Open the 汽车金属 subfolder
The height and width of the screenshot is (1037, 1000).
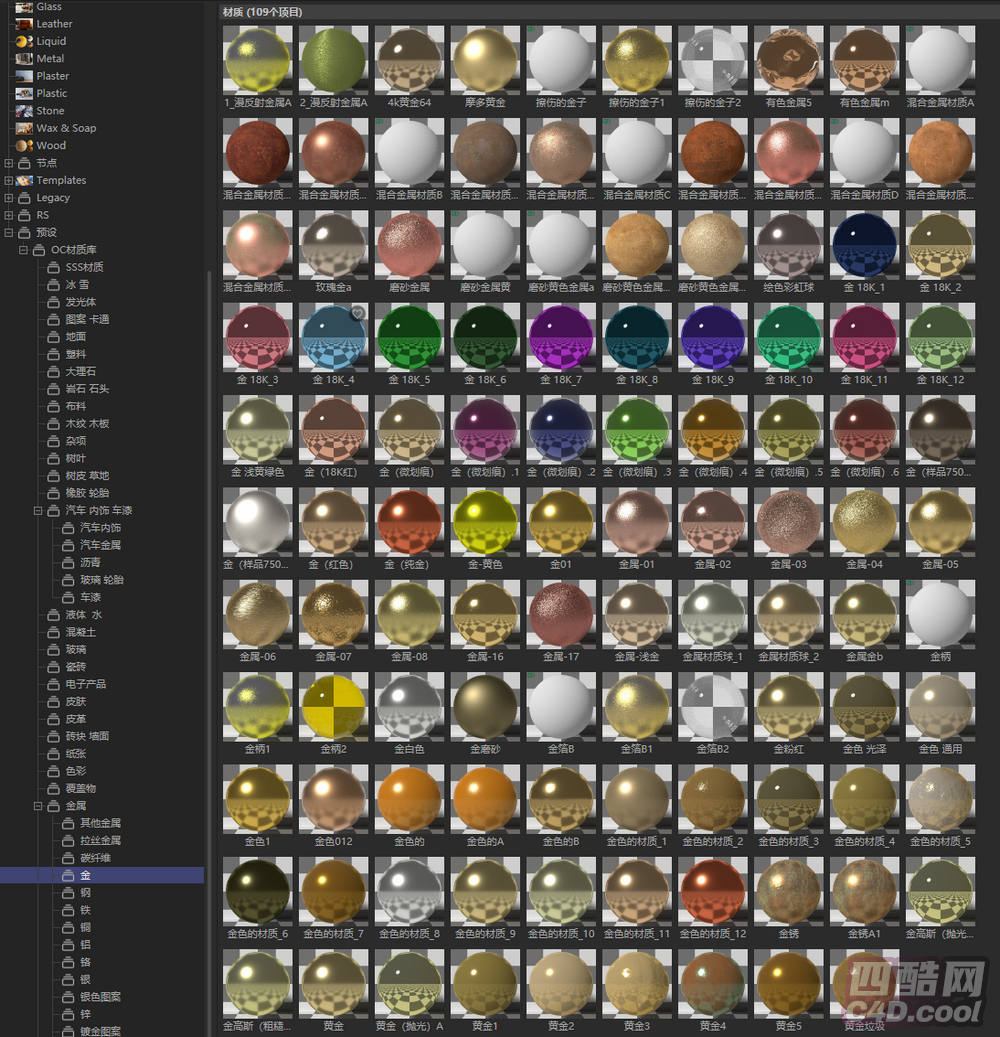coord(100,545)
